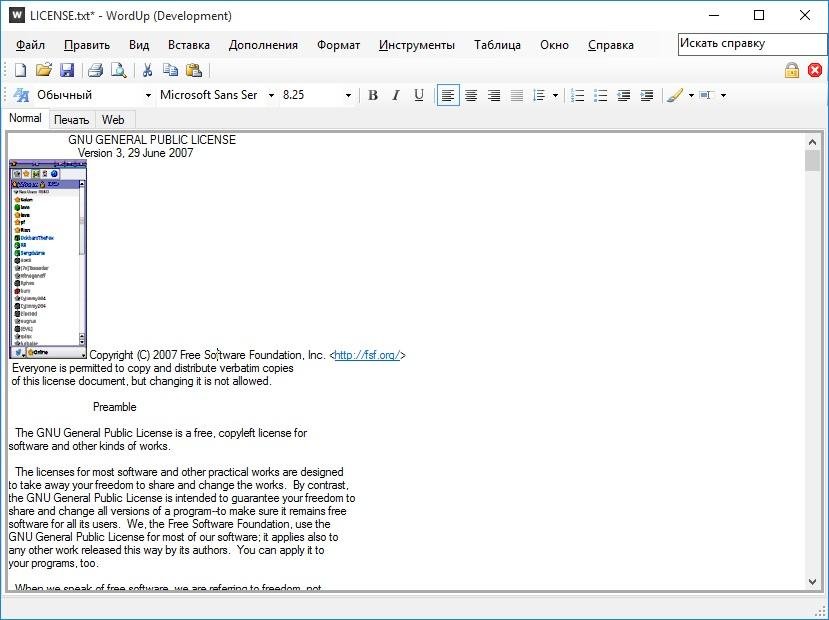Align text to the left
This screenshot has height=620, width=829.
(448, 95)
